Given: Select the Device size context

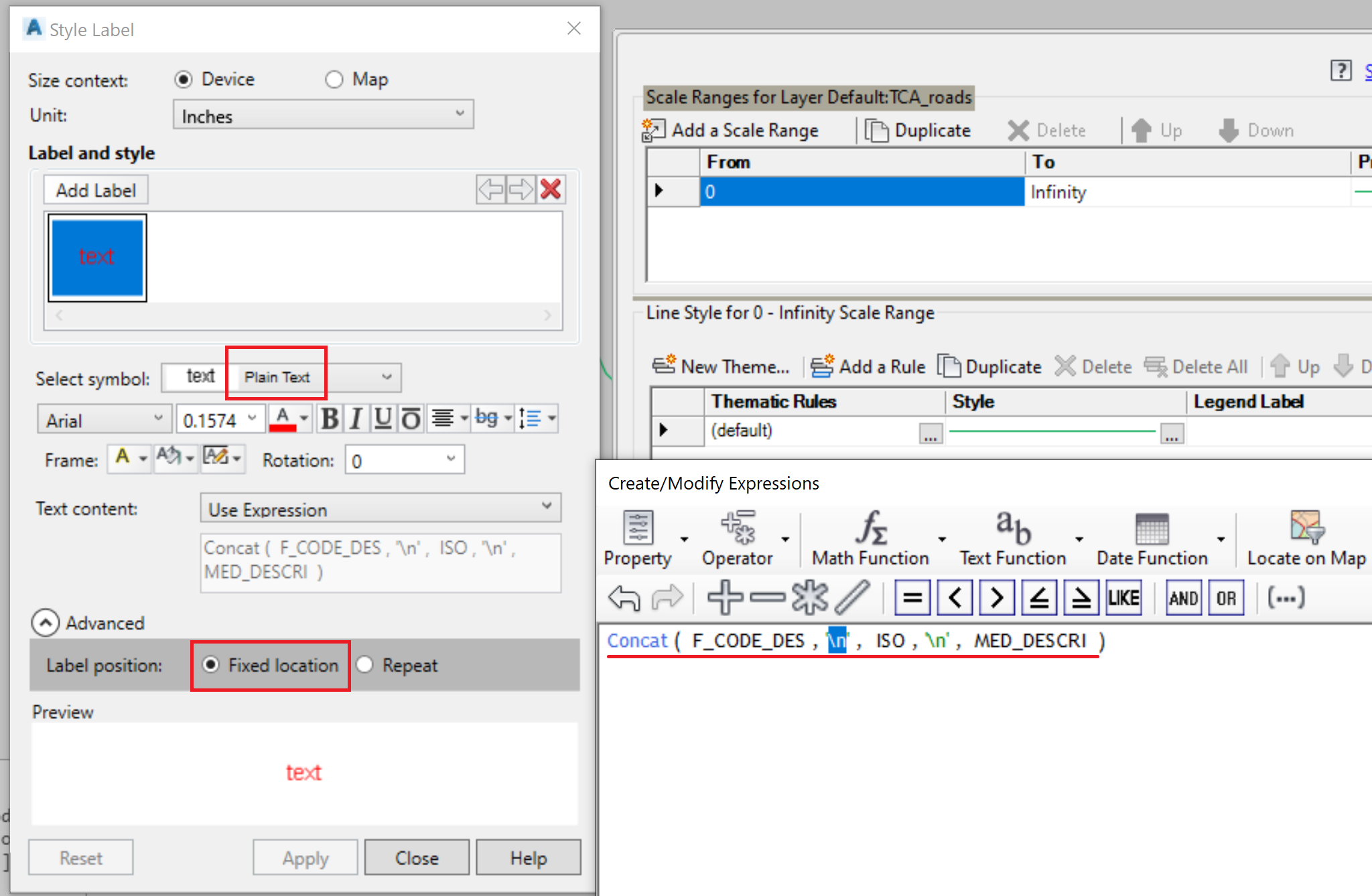Looking at the screenshot, I should (x=184, y=79).
